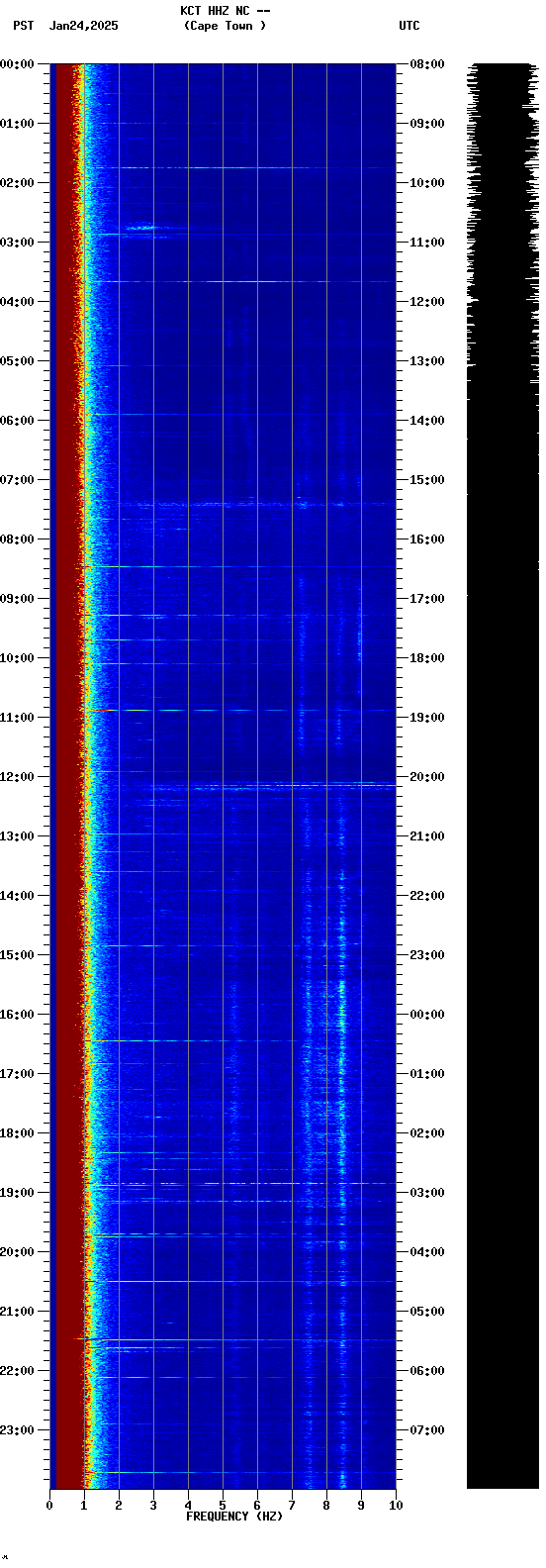
Task: Click the UTC time label '08:00'
Action: tap(427, 64)
